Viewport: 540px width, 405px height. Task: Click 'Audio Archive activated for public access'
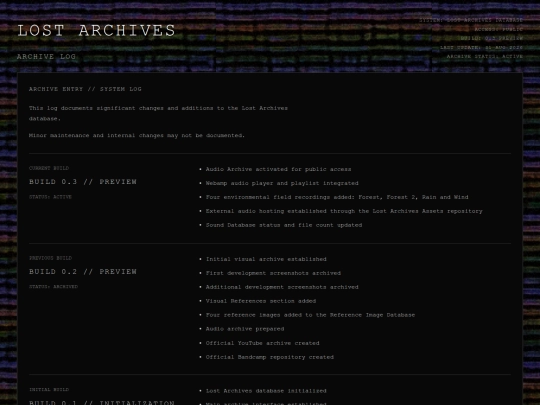278,169
